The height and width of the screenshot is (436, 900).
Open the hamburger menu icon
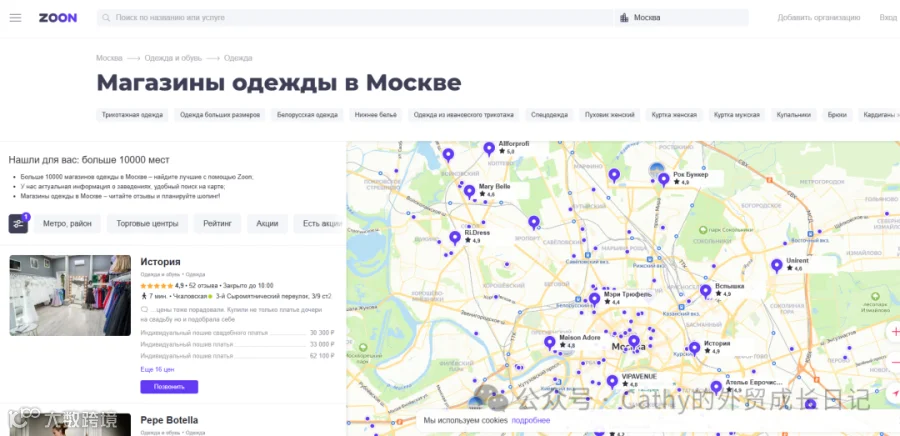[15, 18]
